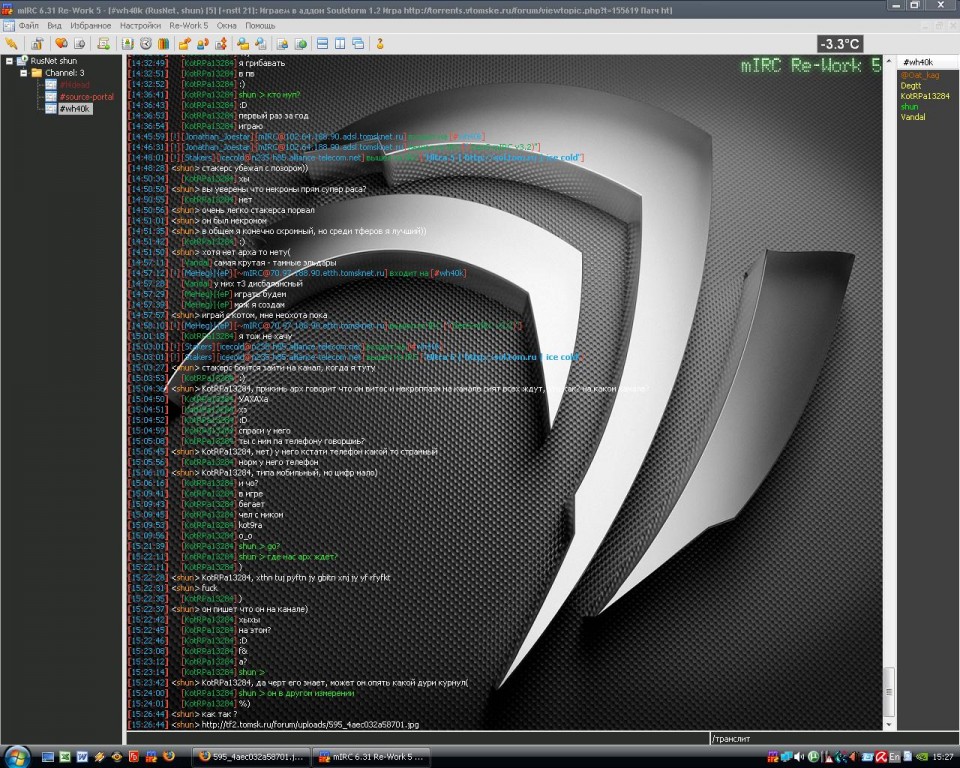Collapse the Channel: 3 folder node
Screen dimensions: 960x768
23,73
